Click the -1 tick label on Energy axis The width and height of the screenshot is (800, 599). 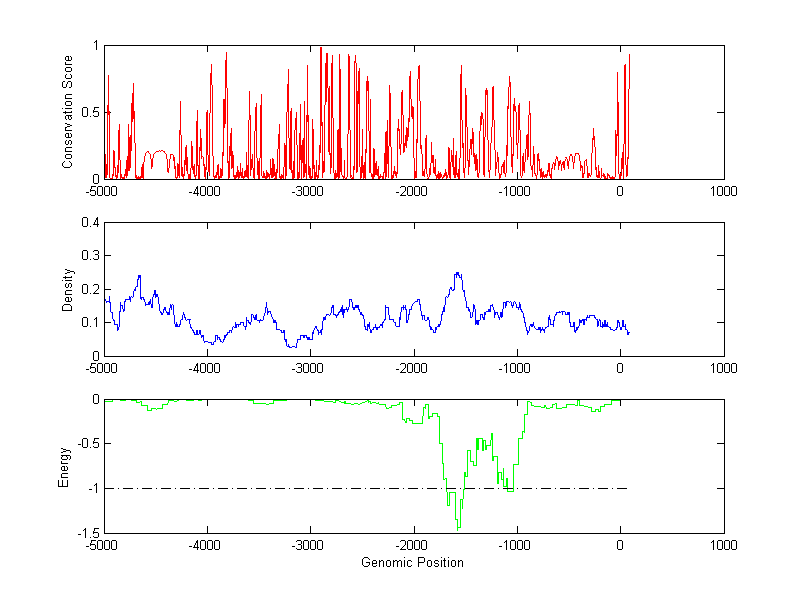pyautogui.click(x=93, y=489)
